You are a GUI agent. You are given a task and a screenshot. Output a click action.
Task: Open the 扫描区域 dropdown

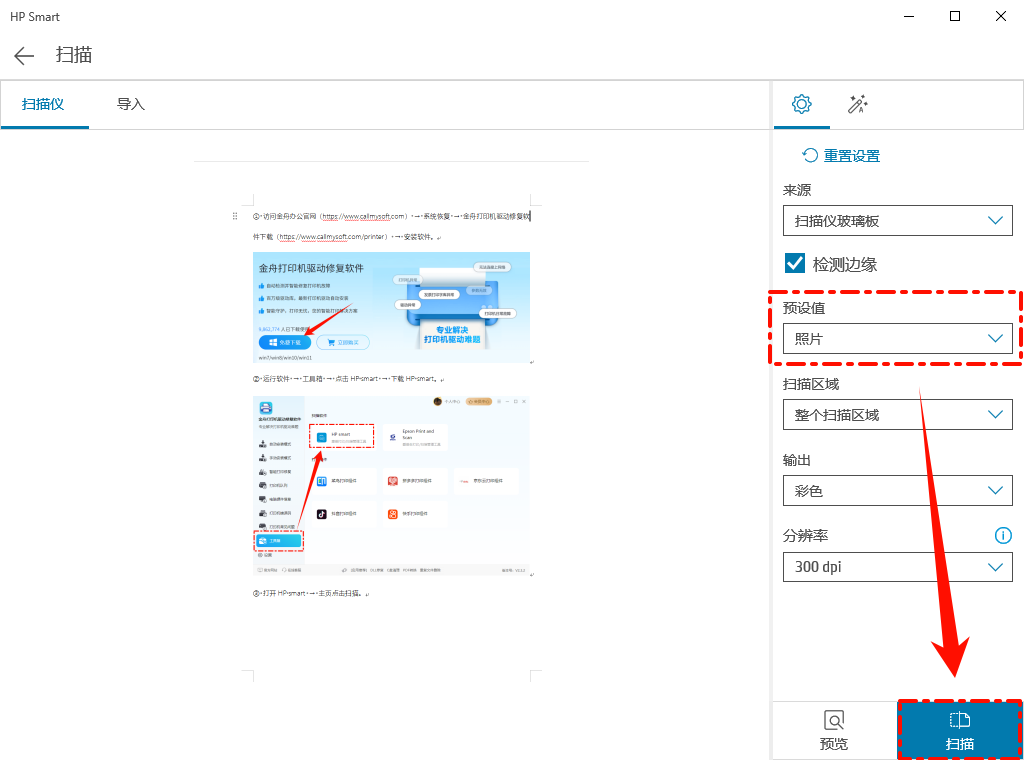[897, 415]
